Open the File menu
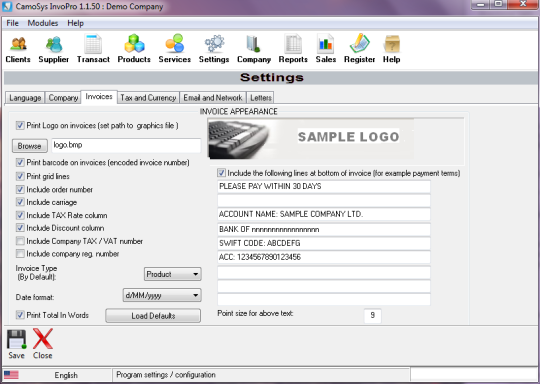This screenshot has height=384, width=540. pyautogui.click(x=12, y=23)
